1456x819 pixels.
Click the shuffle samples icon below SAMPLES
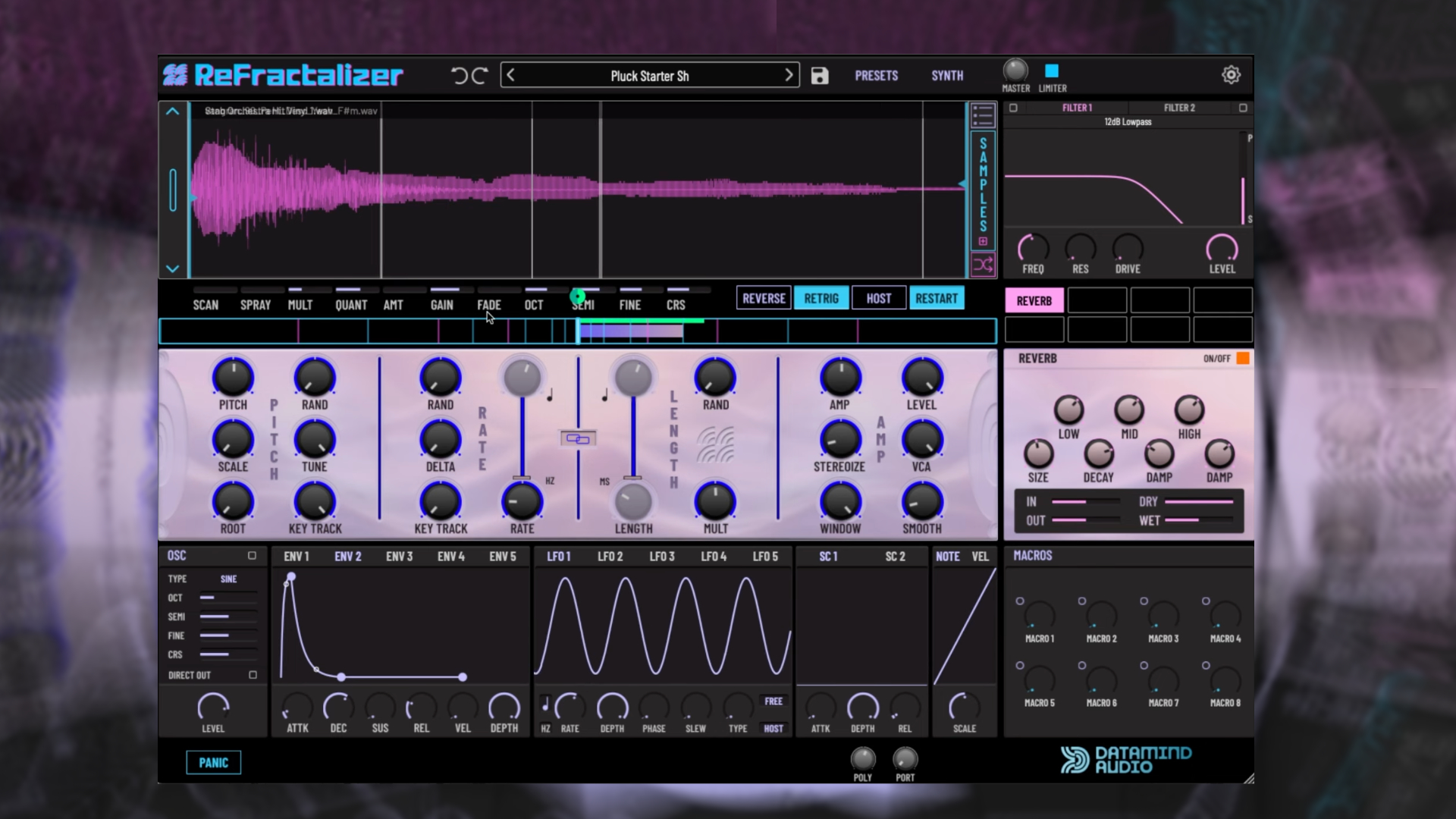tap(983, 265)
